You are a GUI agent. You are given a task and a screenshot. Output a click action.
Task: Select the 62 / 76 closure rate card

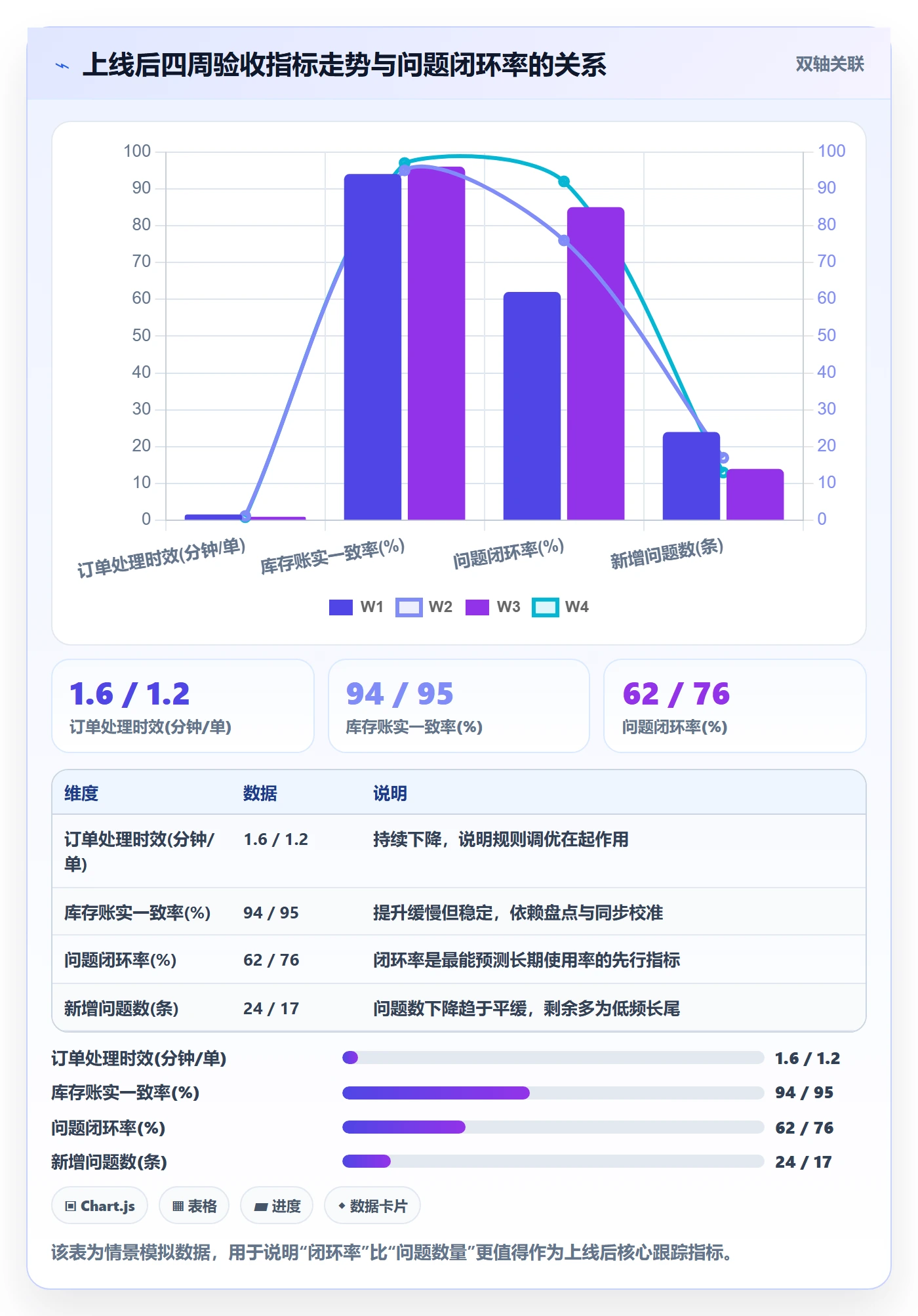pos(735,706)
